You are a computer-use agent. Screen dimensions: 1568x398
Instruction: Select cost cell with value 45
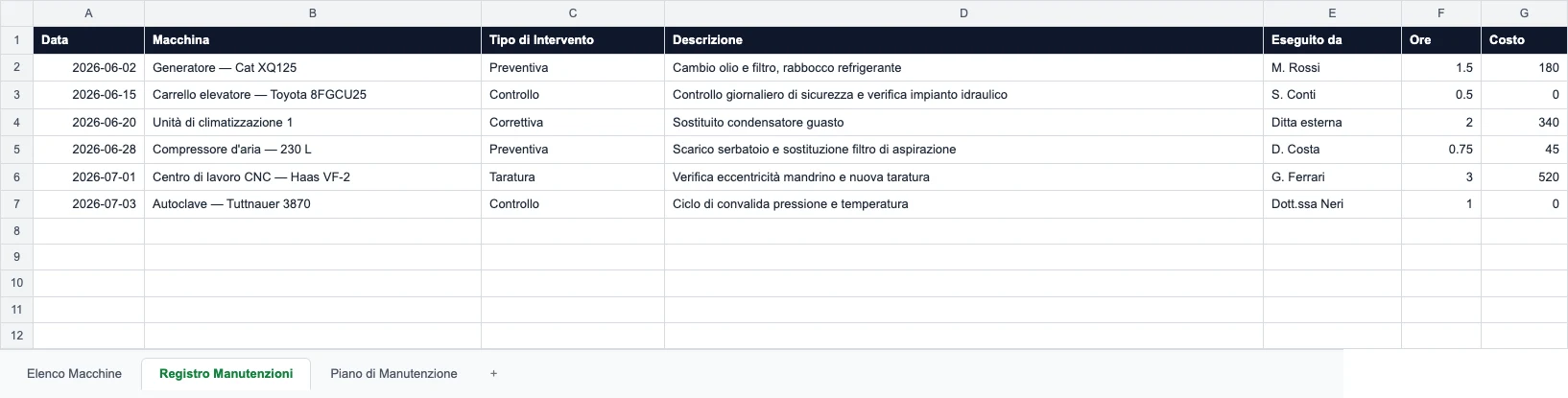pos(1525,150)
